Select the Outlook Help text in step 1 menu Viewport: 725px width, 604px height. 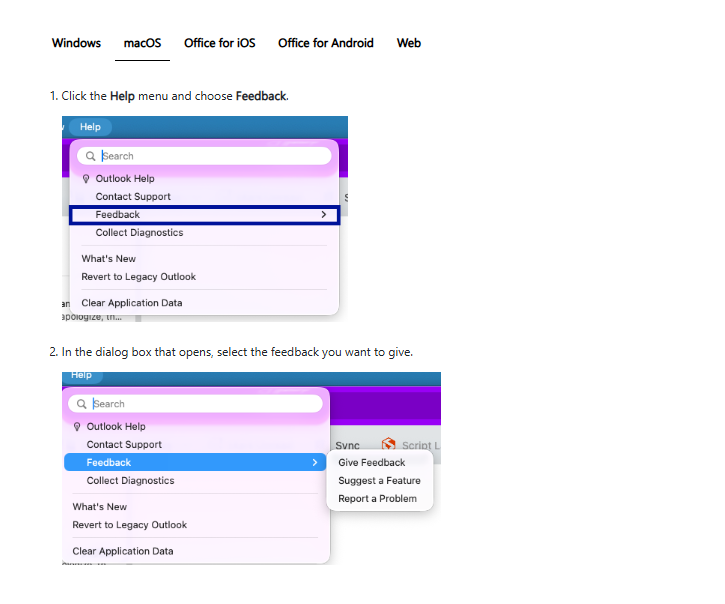click(125, 179)
